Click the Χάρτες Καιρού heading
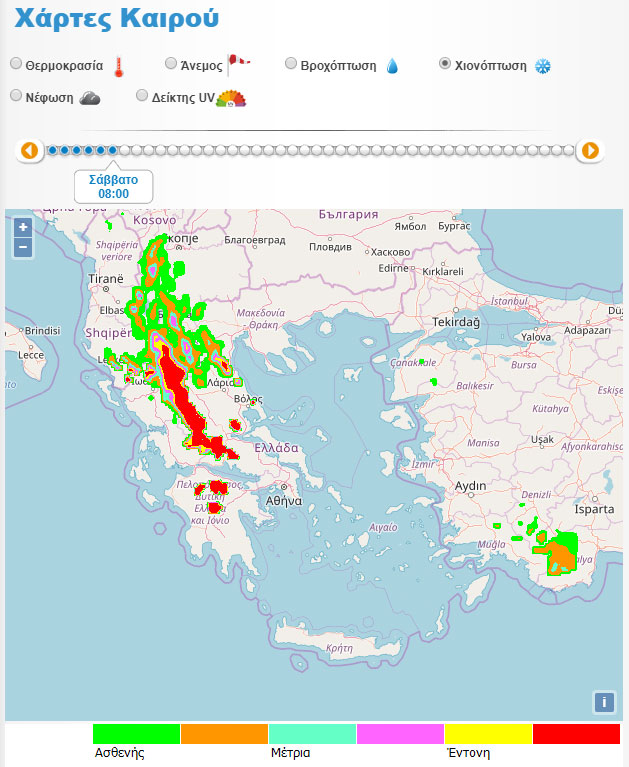 pyautogui.click(x=116, y=19)
